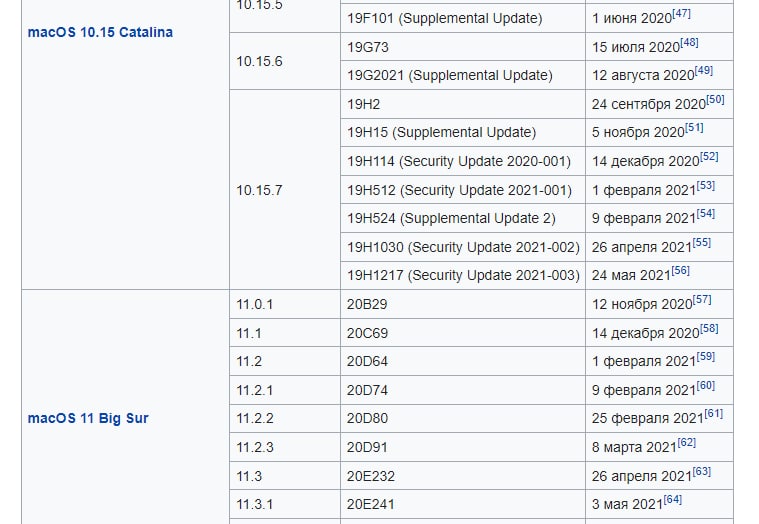The height and width of the screenshot is (524, 759).
Task: Open footnote reference [59]
Action: [x=706, y=357]
